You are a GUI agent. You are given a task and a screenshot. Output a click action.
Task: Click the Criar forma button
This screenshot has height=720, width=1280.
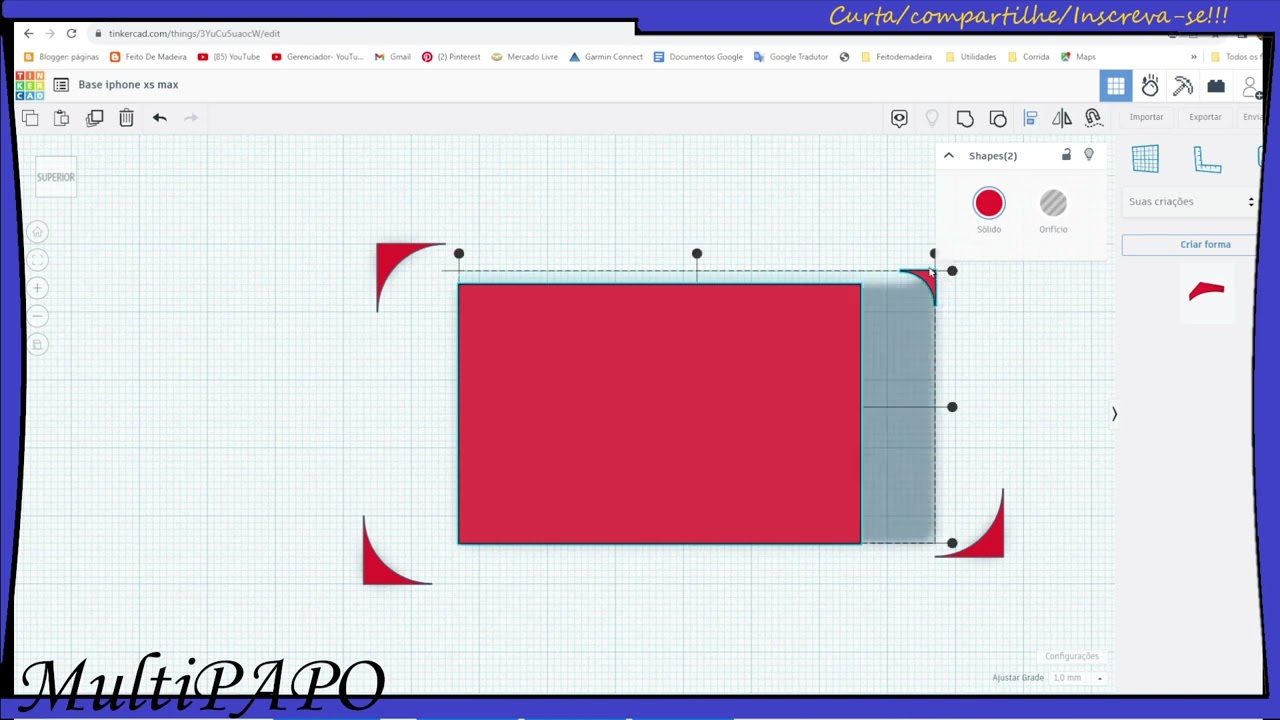click(1190, 244)
